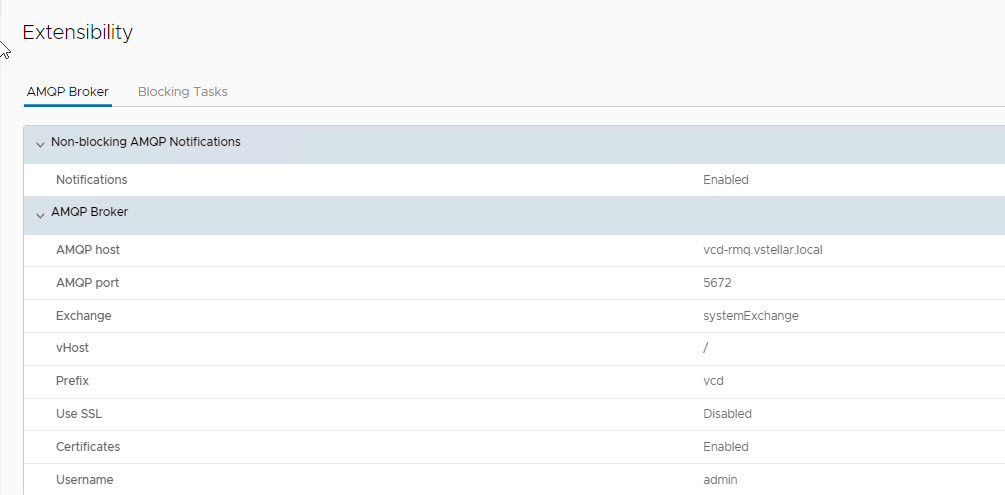Image resolution: width=1005 pixels, height=495 pixels.
Task: Select the Use SSL label
Action: point(80,414)
